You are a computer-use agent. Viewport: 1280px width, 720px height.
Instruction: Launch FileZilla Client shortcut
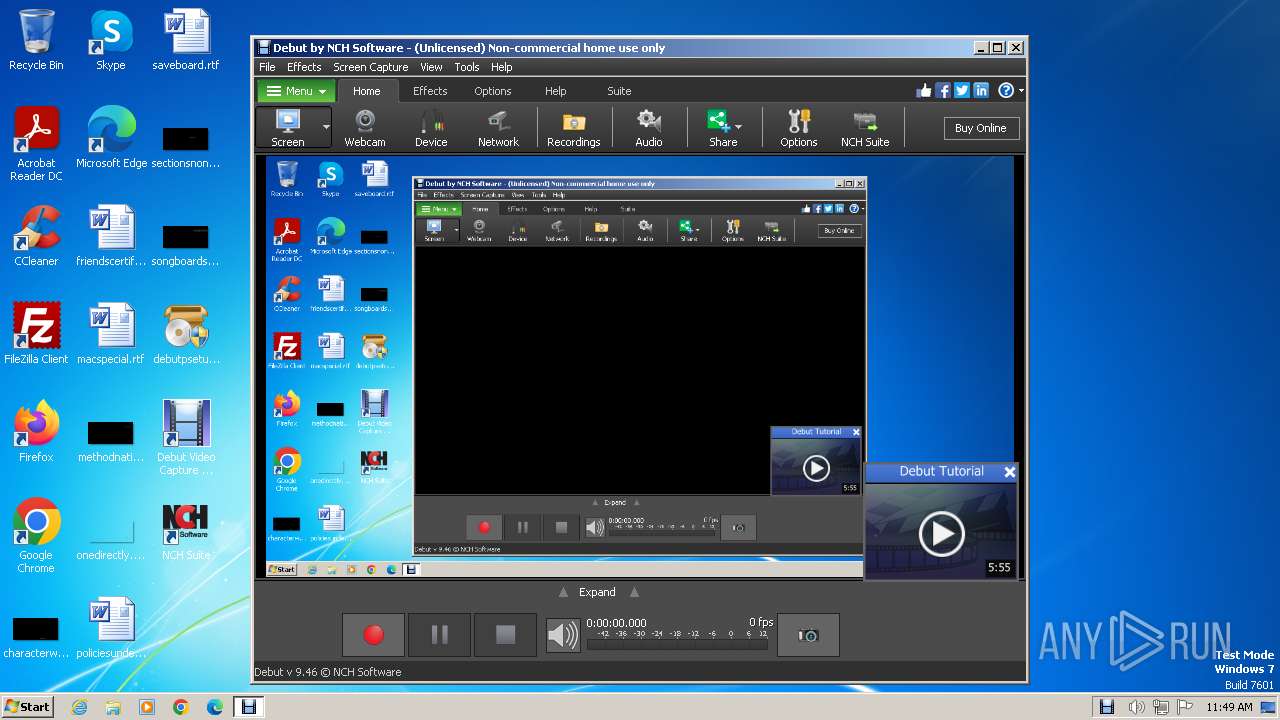(36, 333)
